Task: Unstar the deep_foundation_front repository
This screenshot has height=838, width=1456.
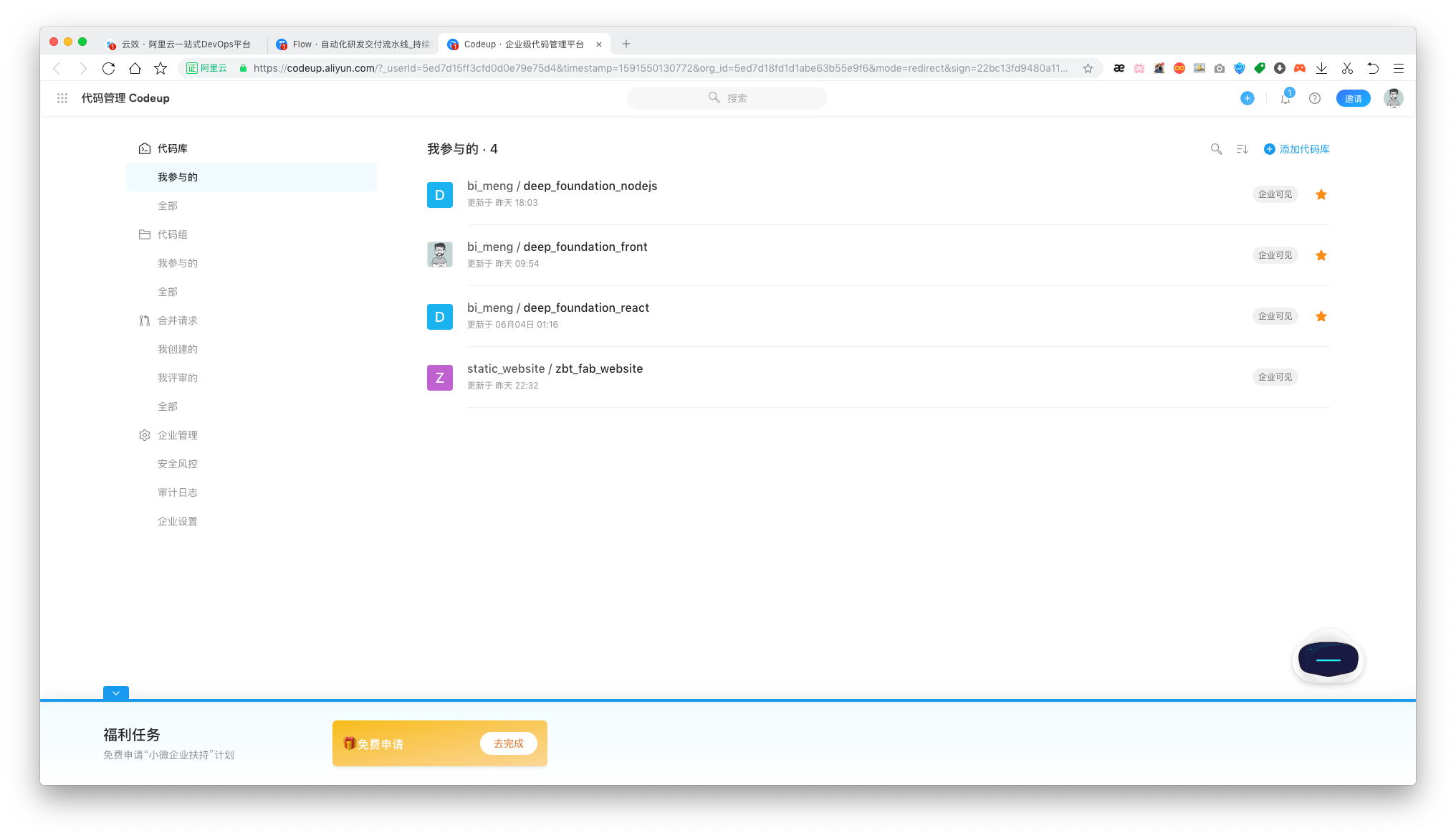Action: [x=1321, y=255]
